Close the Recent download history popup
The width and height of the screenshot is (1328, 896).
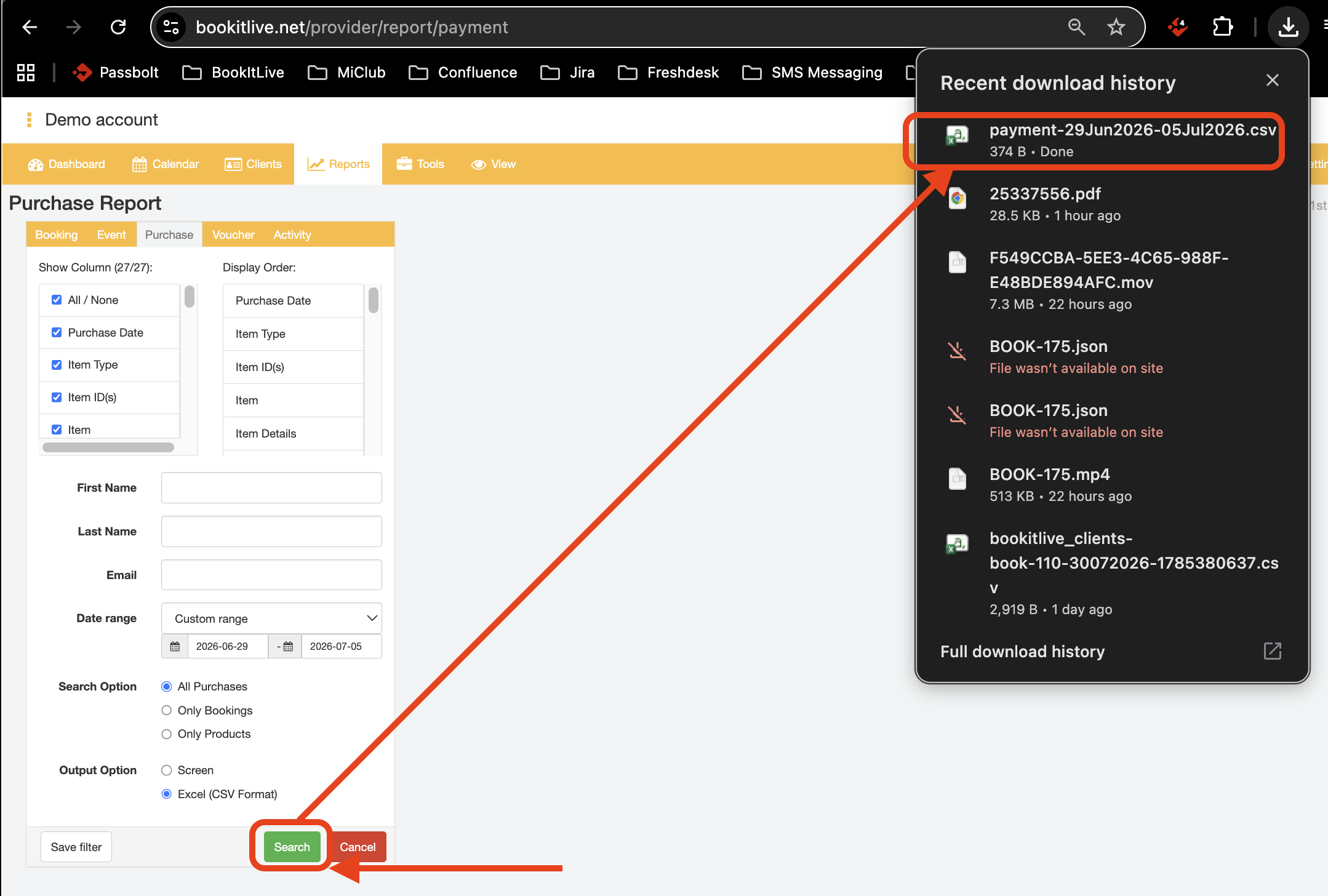pyautogui.click(x=1273, y=80)
